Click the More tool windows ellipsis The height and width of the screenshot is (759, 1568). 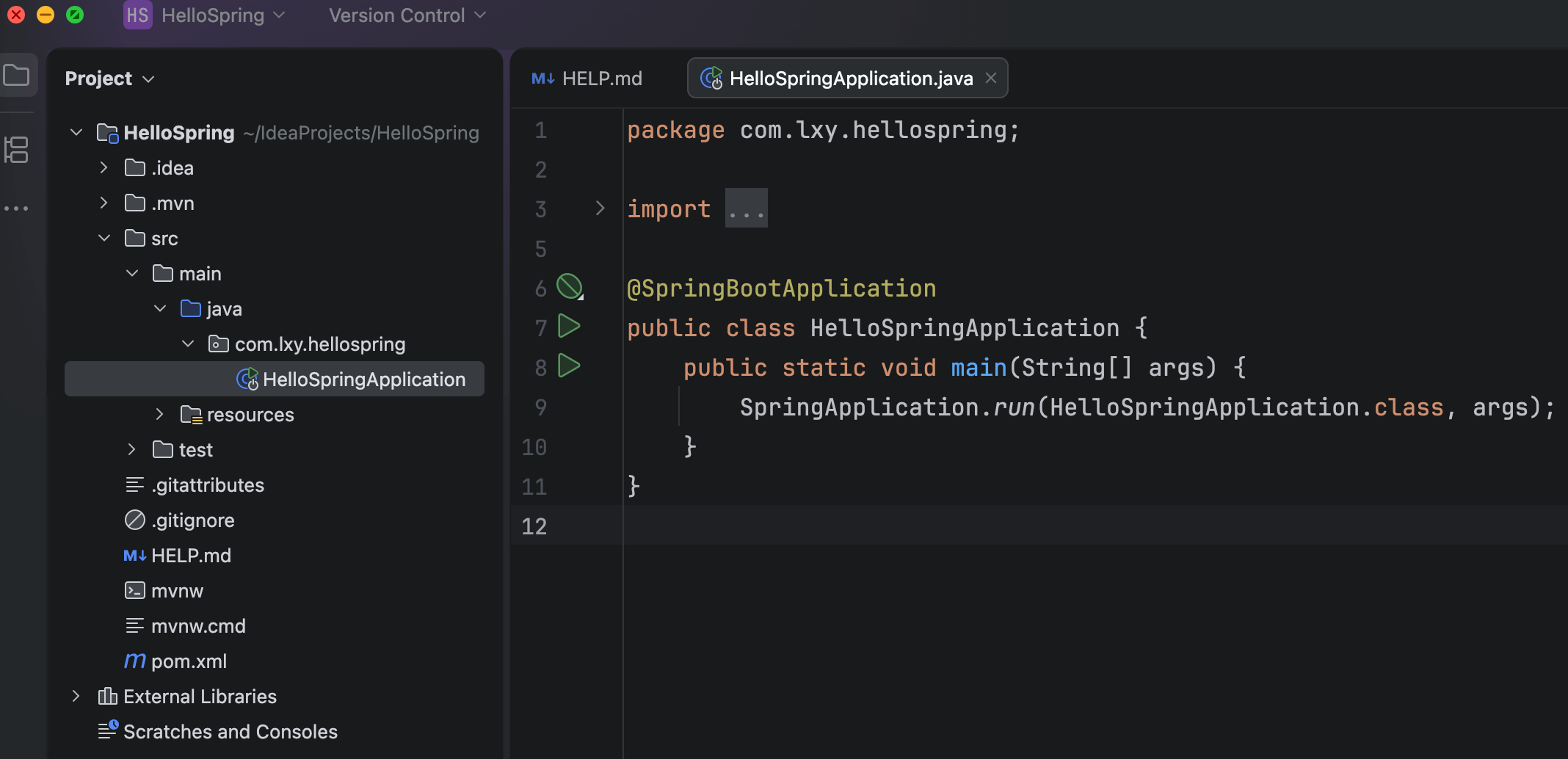[16, 208]
